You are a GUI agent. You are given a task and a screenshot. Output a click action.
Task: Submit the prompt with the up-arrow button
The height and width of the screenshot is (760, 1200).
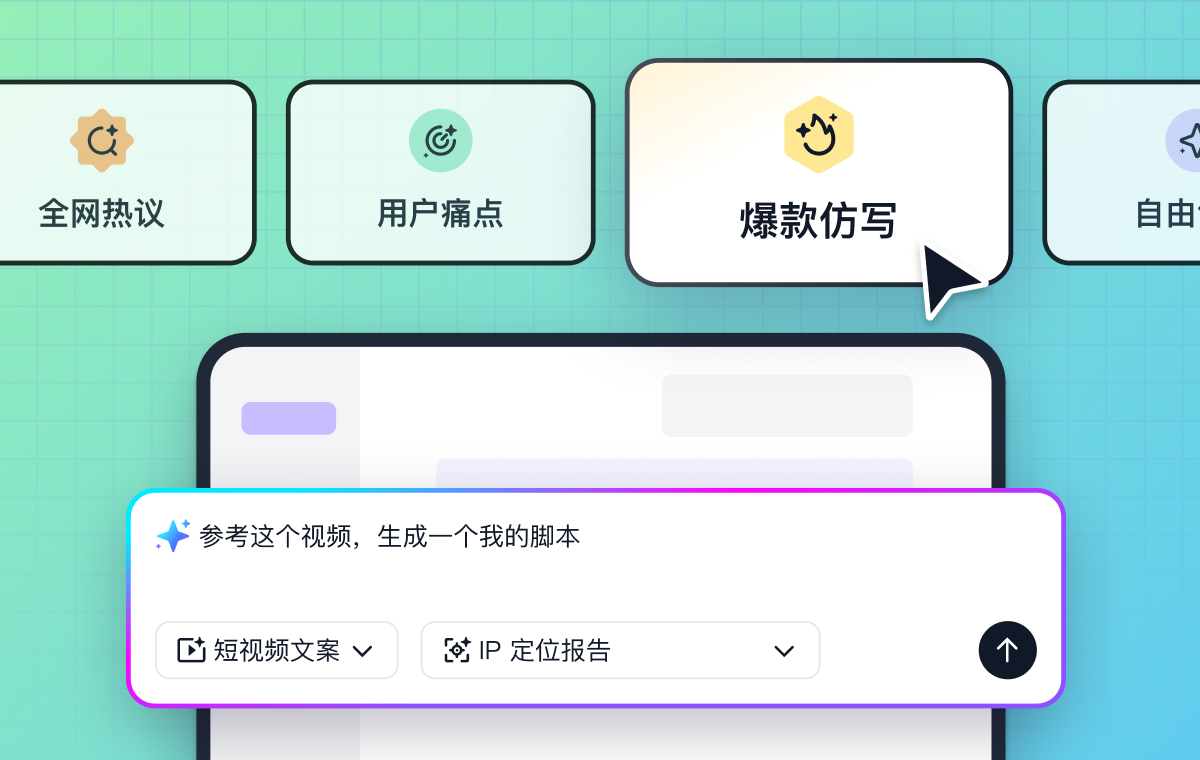[1007, 650]
